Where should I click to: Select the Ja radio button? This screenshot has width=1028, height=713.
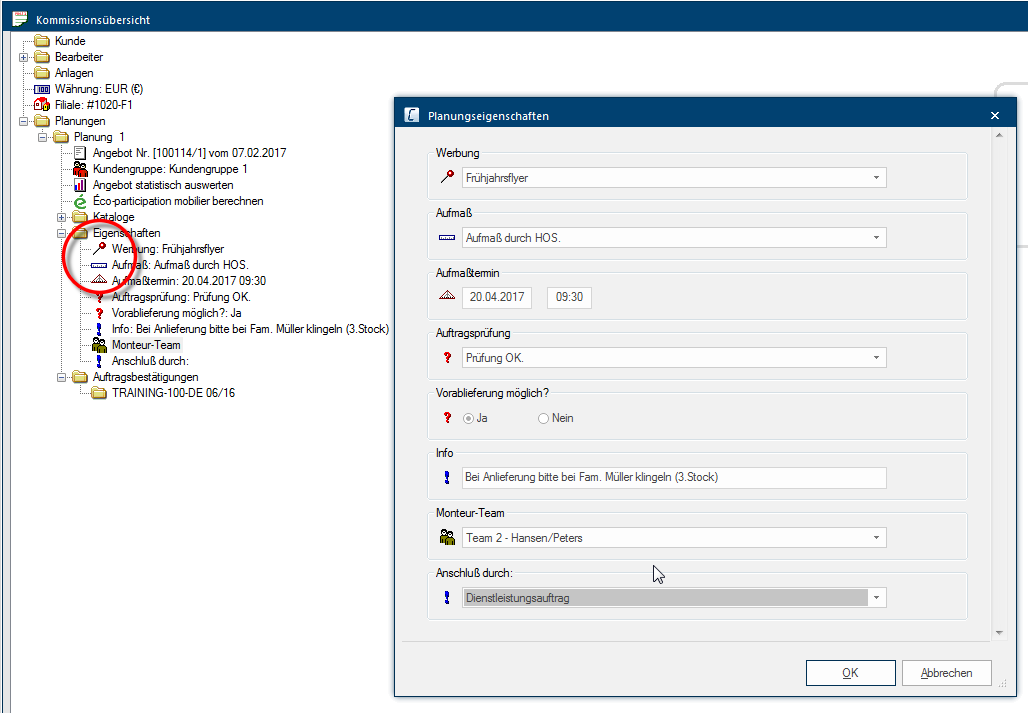pos(468,418)
